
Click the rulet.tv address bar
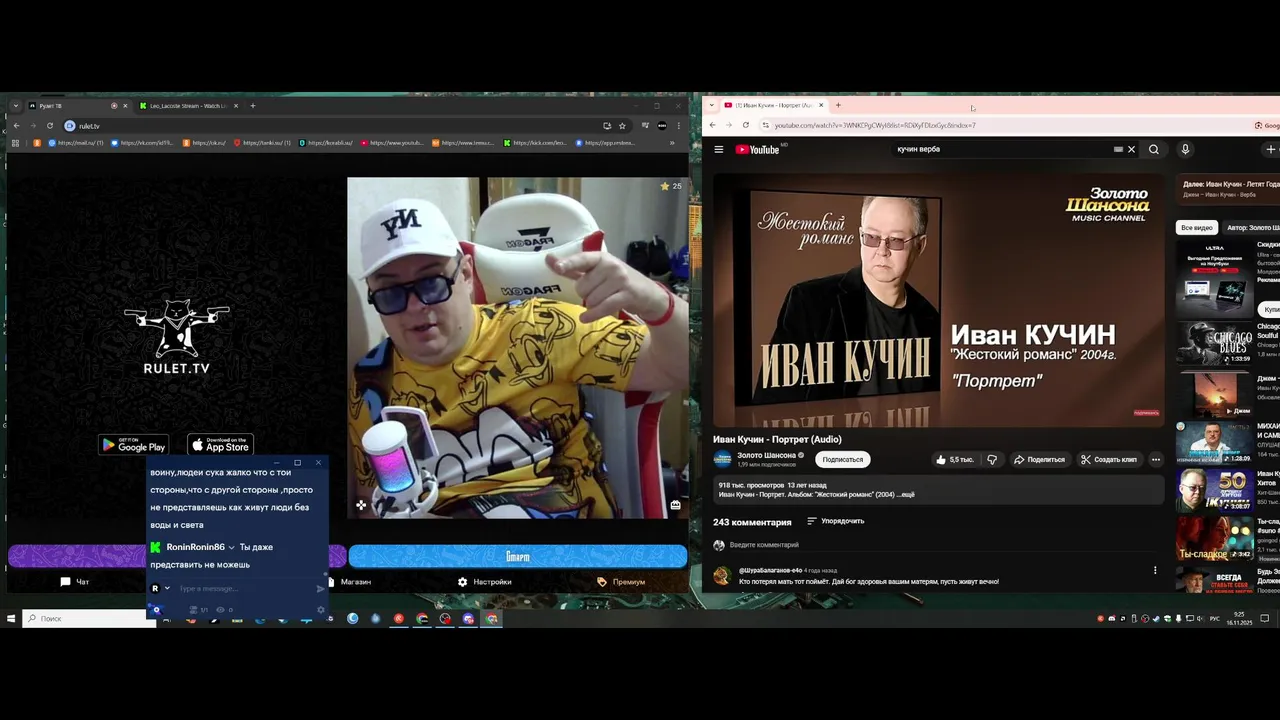(x=330, y=126)
